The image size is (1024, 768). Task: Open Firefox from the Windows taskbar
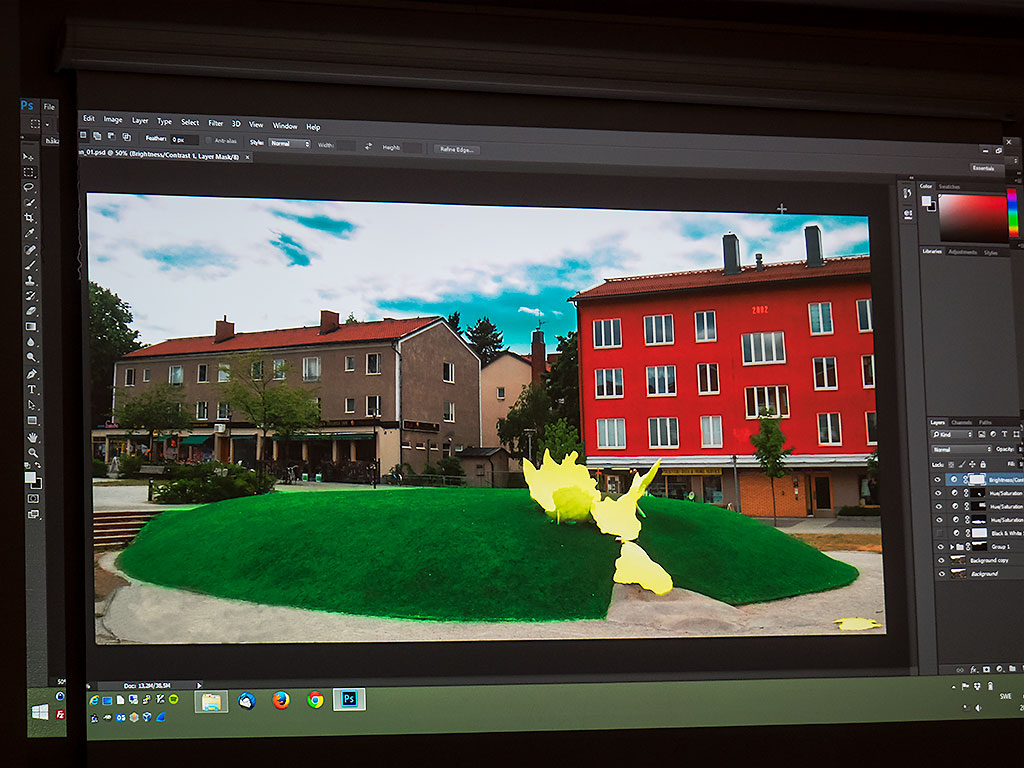[281, 700]
